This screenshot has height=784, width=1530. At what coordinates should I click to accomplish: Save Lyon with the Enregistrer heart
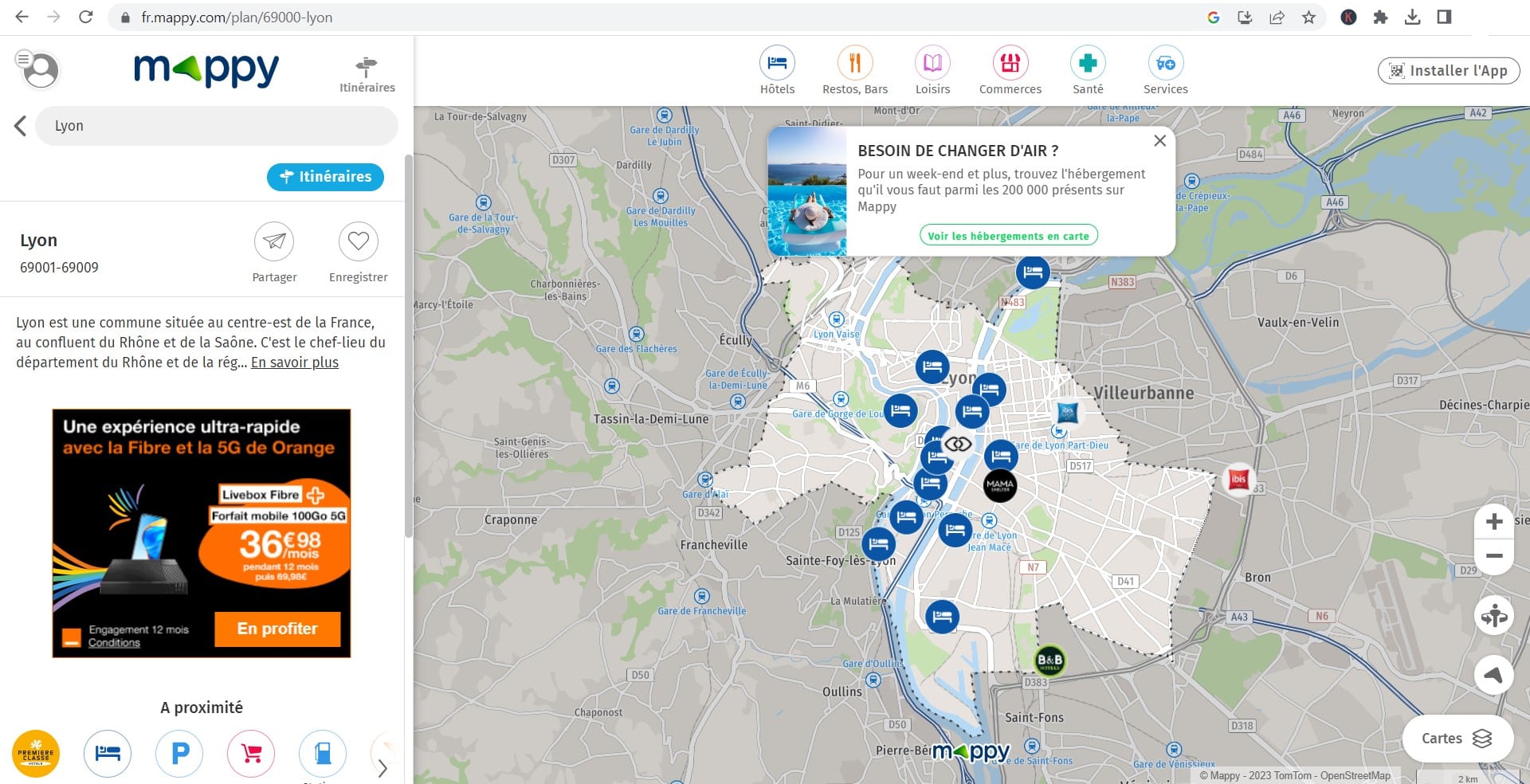coord(358,241)
